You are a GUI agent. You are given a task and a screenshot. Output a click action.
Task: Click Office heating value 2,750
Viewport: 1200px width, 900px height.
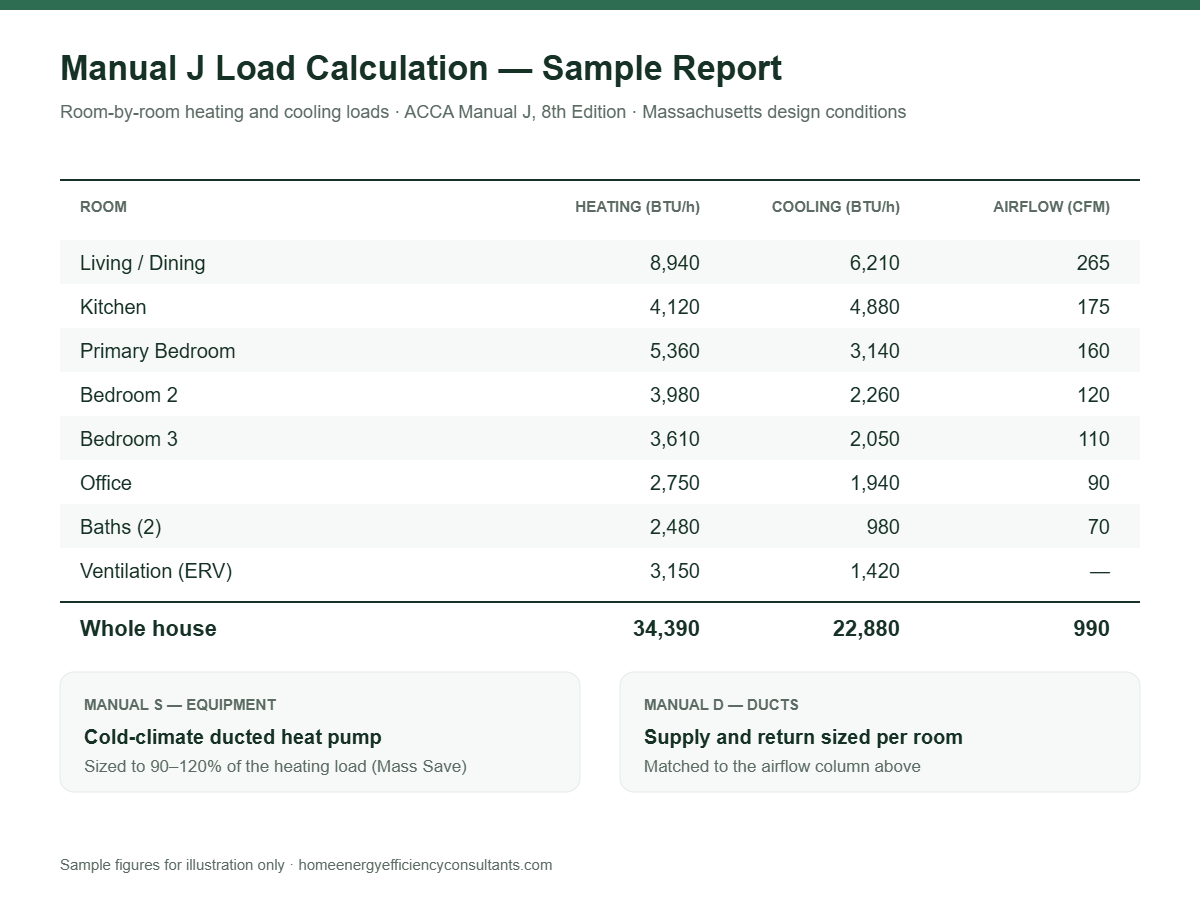[675, 483]
